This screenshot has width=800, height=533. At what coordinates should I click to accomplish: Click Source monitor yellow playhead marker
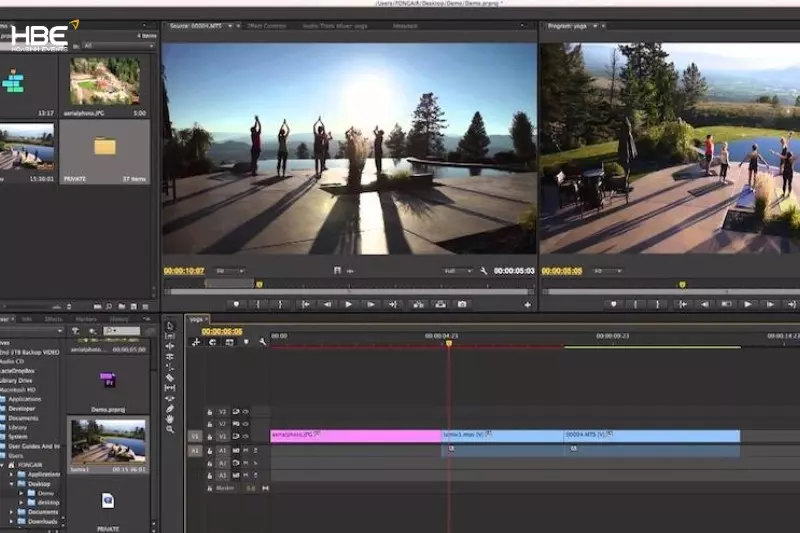click(259, 284)
